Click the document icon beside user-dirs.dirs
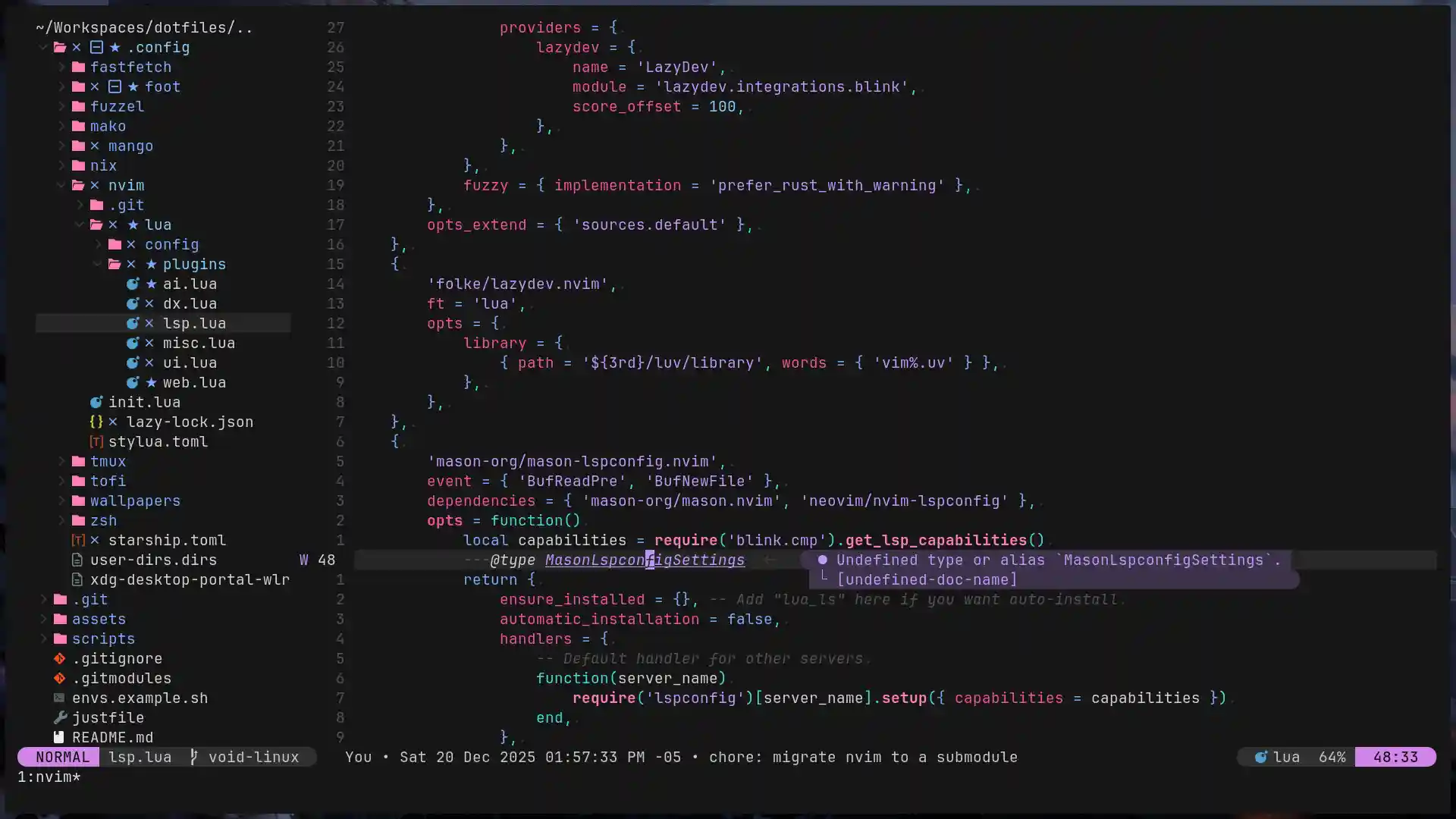1456x819 pixels. coord(77,560)
